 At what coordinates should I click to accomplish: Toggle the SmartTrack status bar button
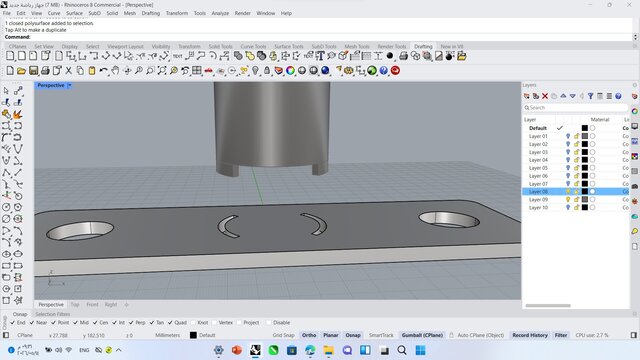coord(381,335)
